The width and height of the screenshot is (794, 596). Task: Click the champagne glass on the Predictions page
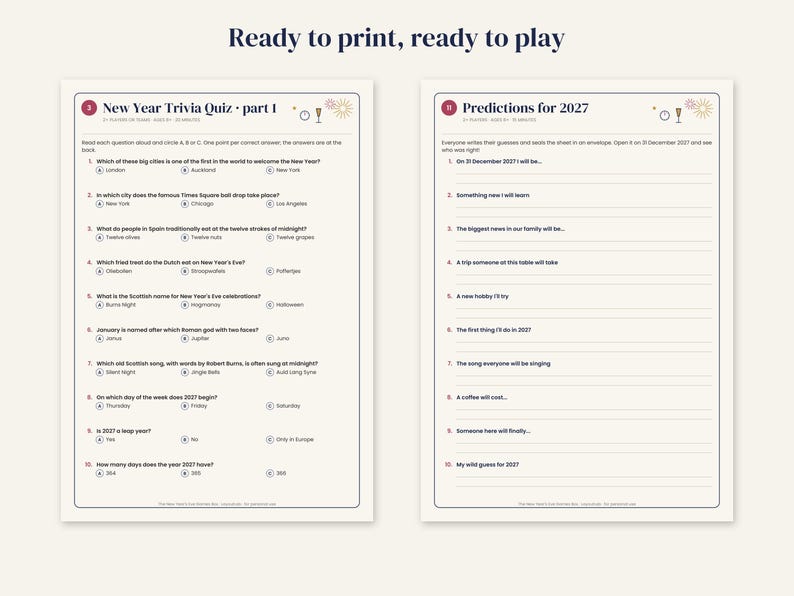click(x=679, y=115)
